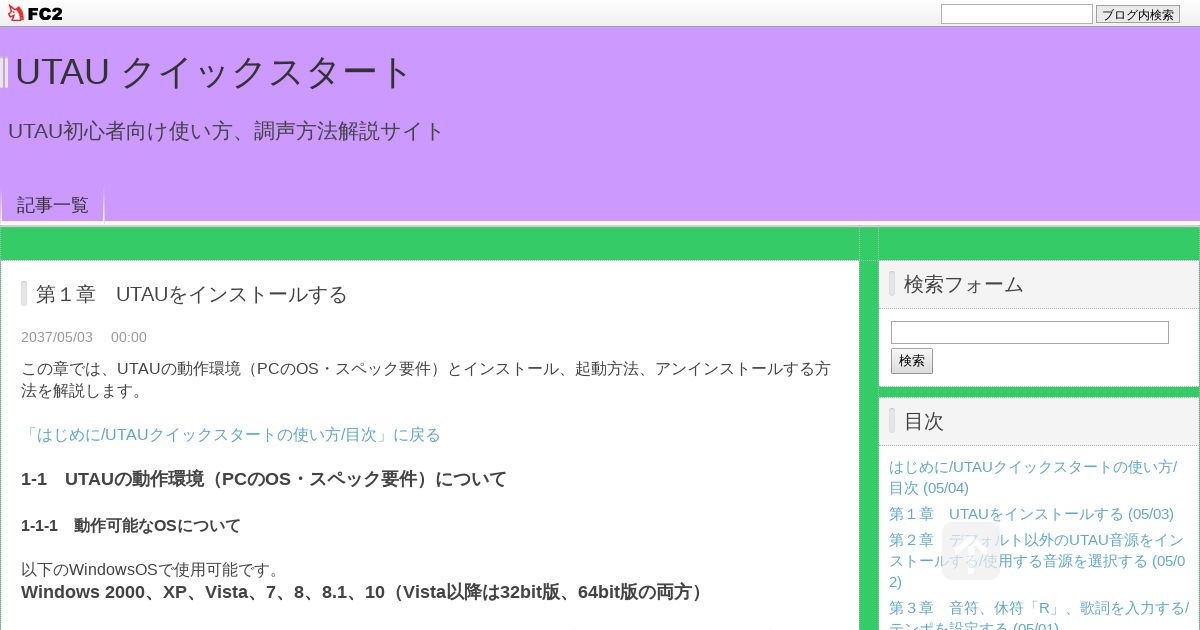Follow the link back to はじめに/目次
Viewport: 1200px width, 630px height.
coord(231,435)
